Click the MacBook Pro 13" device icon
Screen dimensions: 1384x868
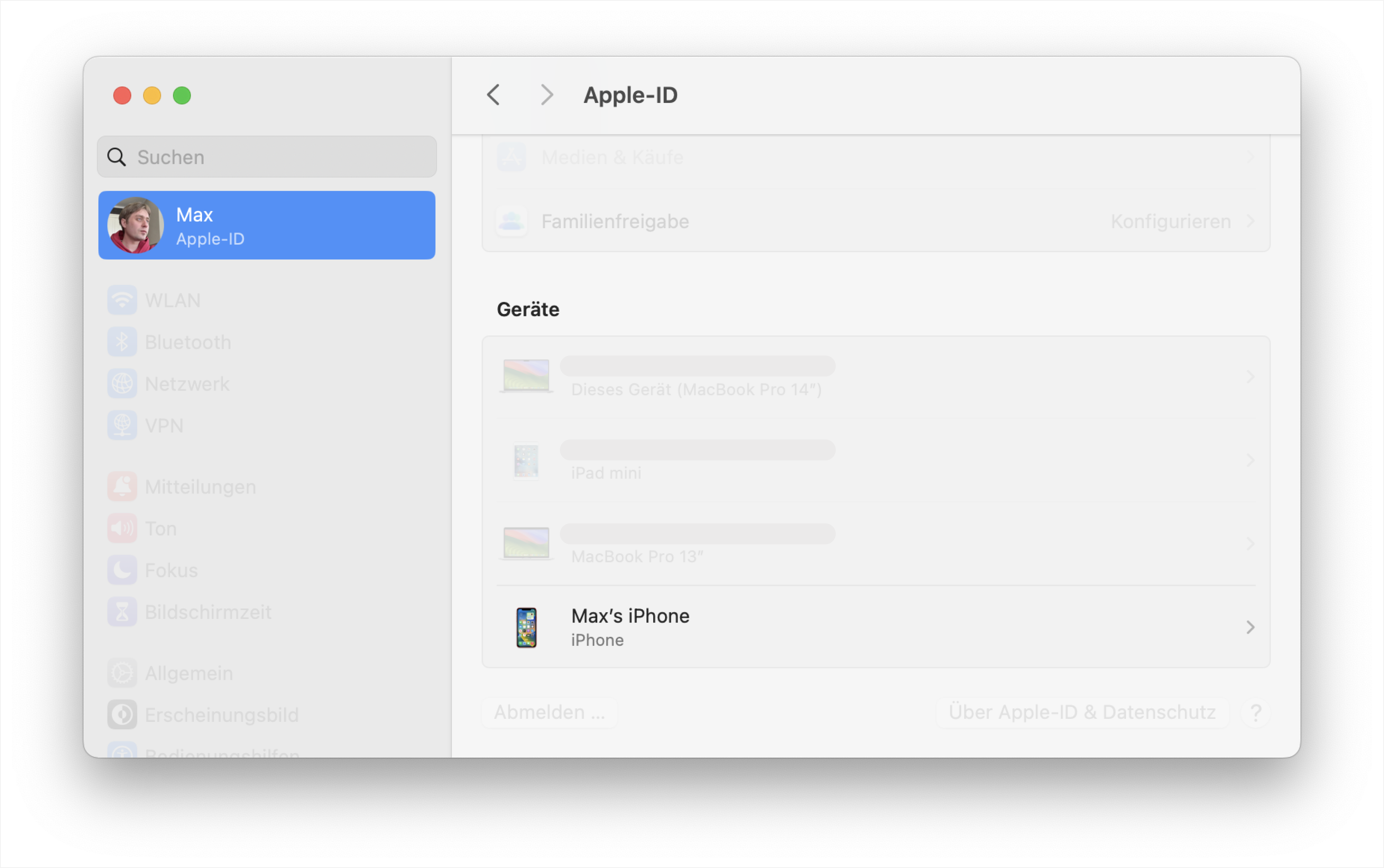point(526,544)
